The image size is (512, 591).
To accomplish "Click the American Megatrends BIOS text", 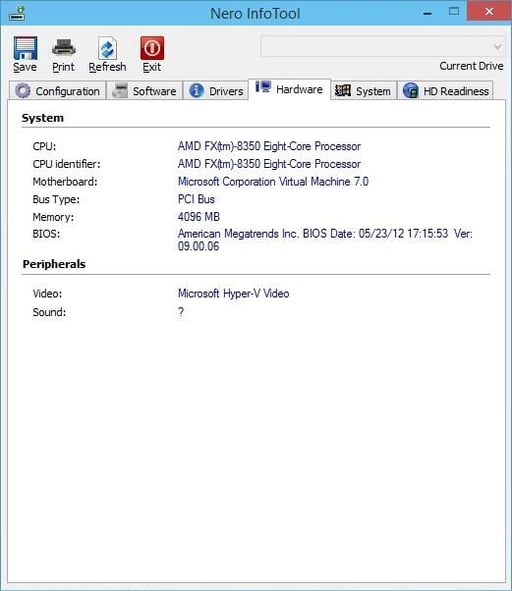I will click(x=325, y=240).
